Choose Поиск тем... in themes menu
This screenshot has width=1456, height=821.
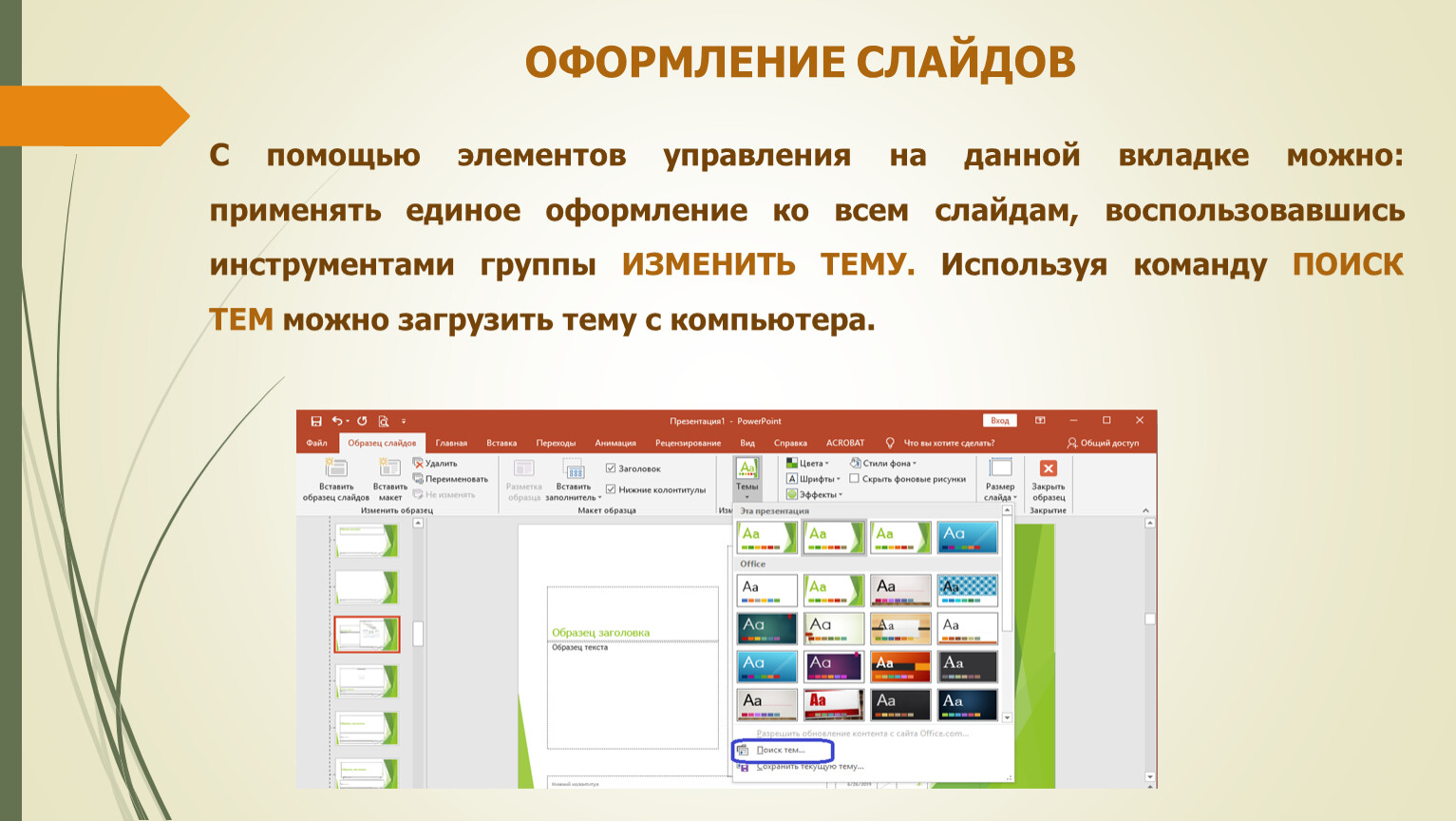tap(781, 750)
